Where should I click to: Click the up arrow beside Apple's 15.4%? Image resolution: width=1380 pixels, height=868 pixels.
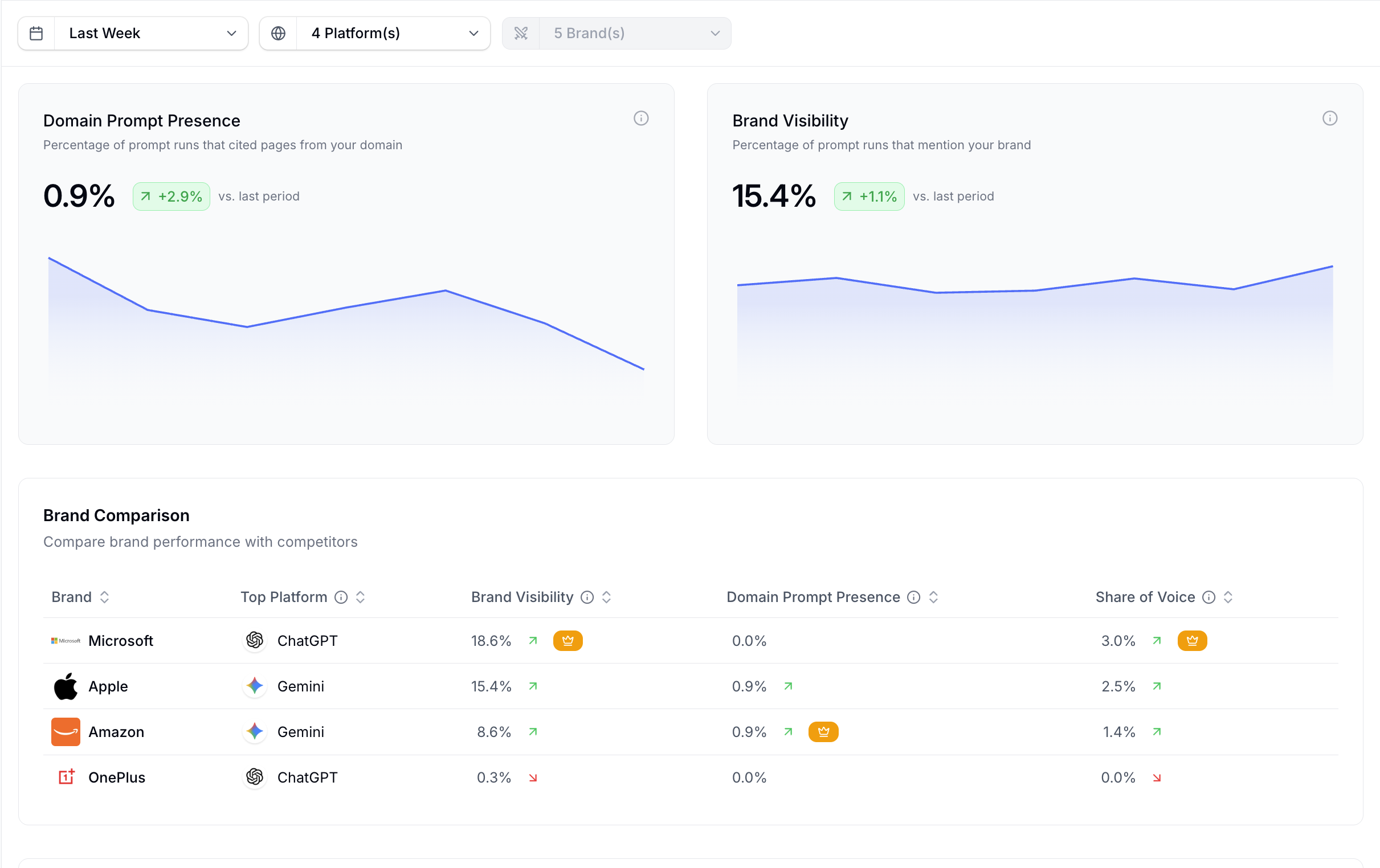point(533,686)
